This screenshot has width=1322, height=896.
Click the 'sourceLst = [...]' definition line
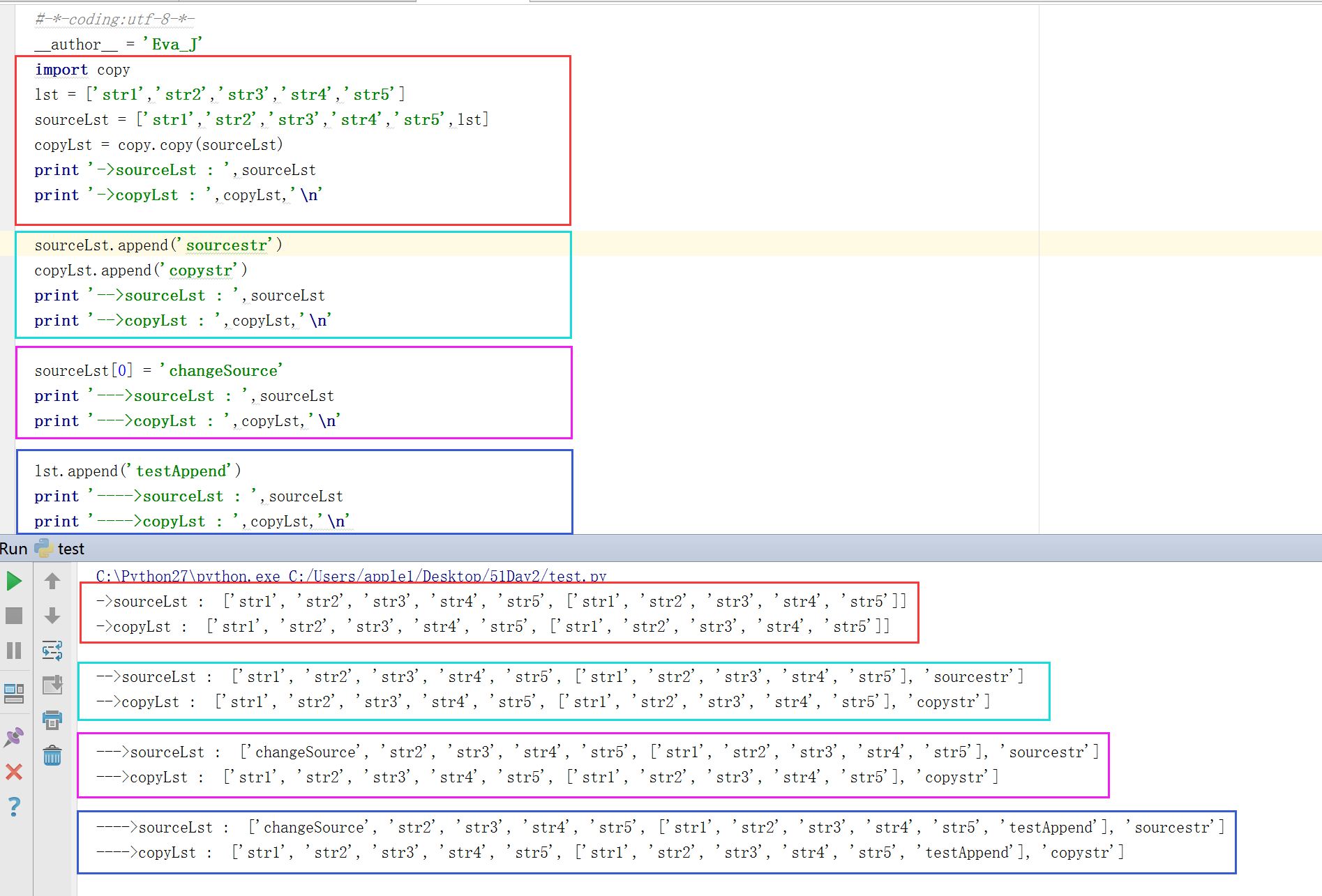tap(262, 120)
